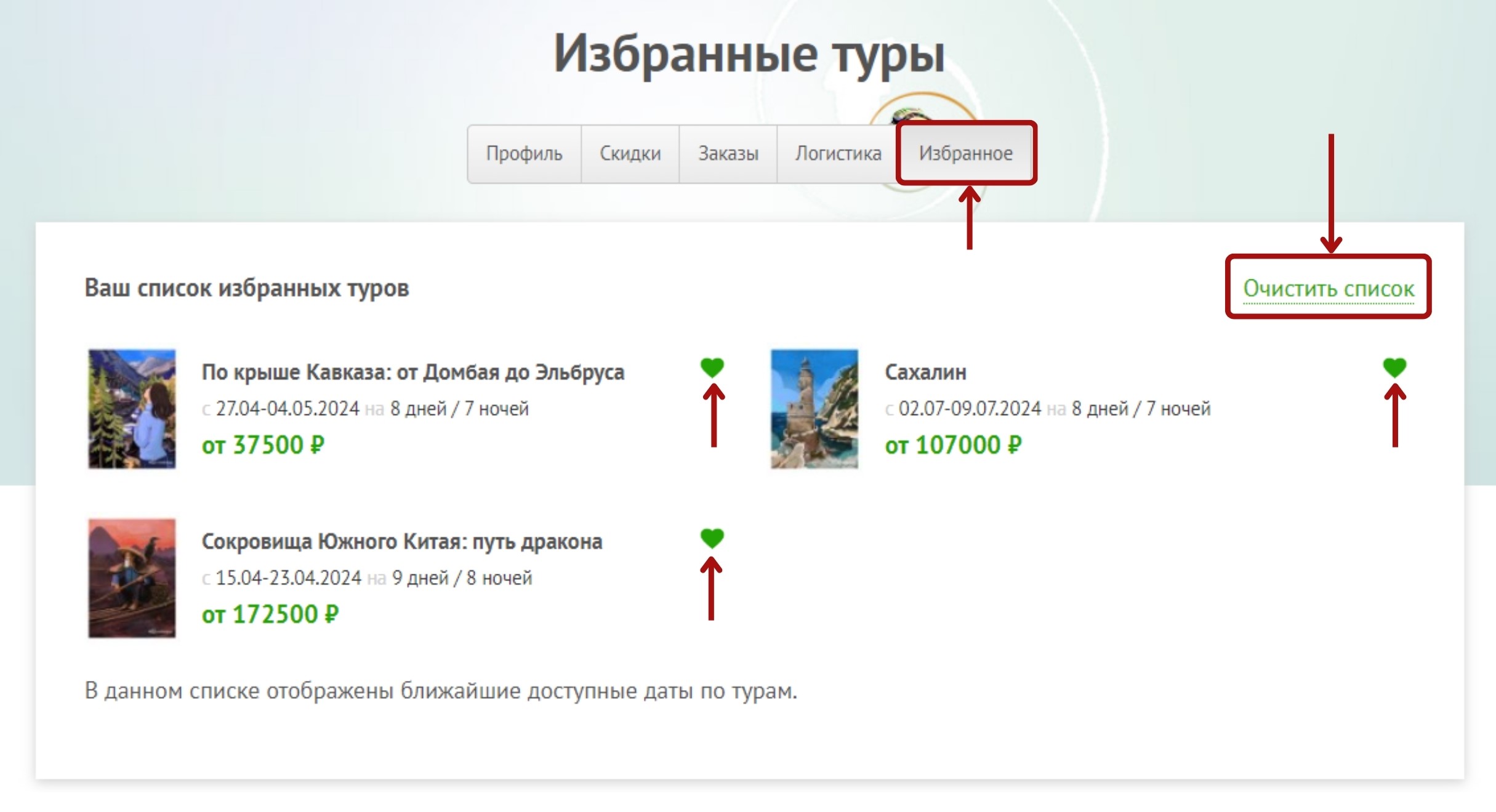The height and width of the screenshot is (812, 1496).
Task: Click the price от 107000 ₽
Action: point(953,445)
